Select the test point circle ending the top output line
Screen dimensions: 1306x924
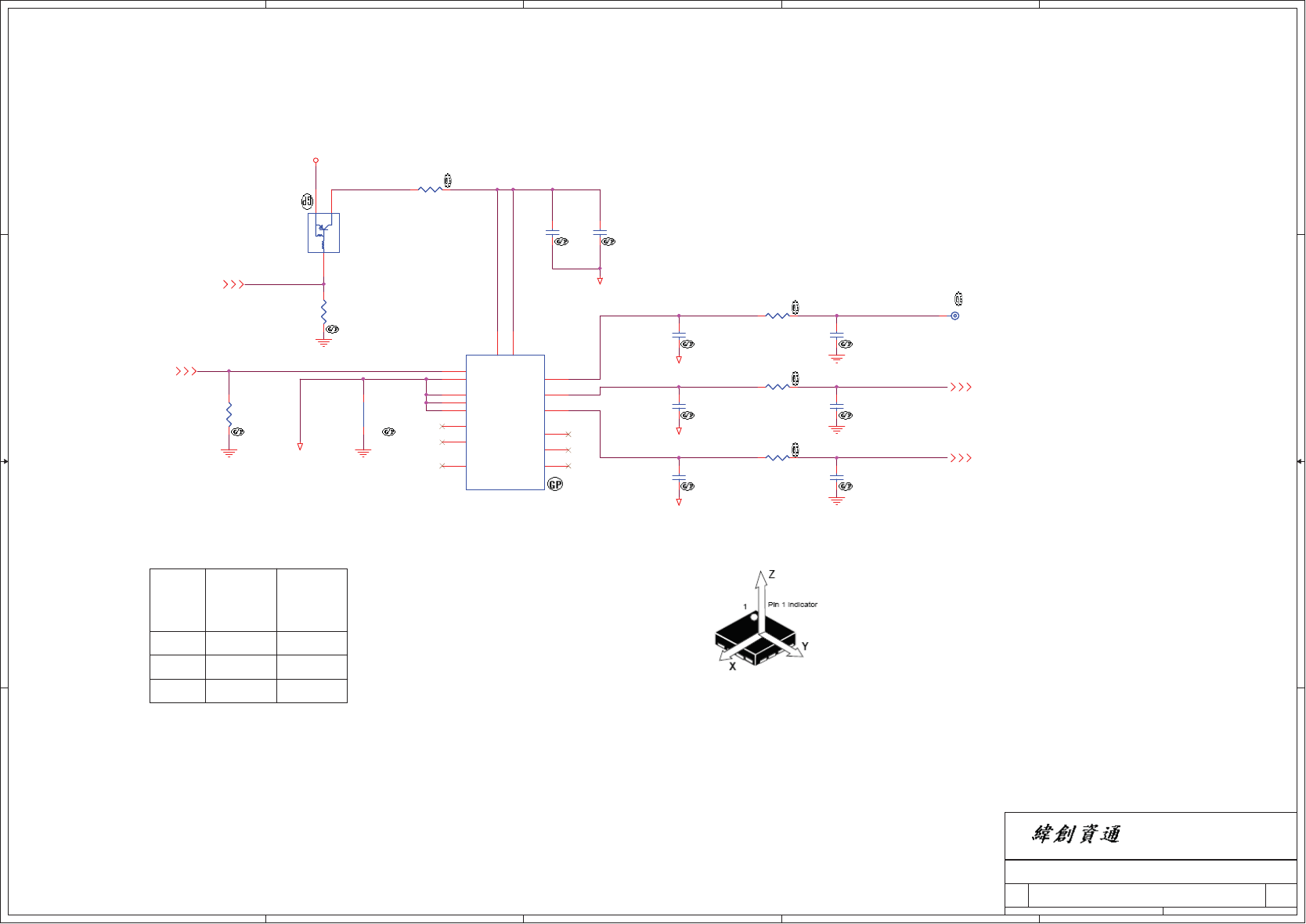955,316
